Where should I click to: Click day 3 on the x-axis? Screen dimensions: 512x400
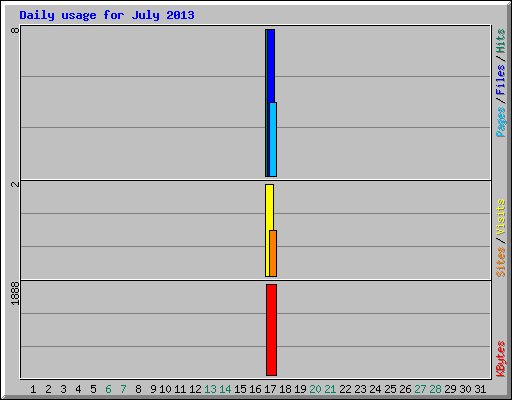click(63, 389)
